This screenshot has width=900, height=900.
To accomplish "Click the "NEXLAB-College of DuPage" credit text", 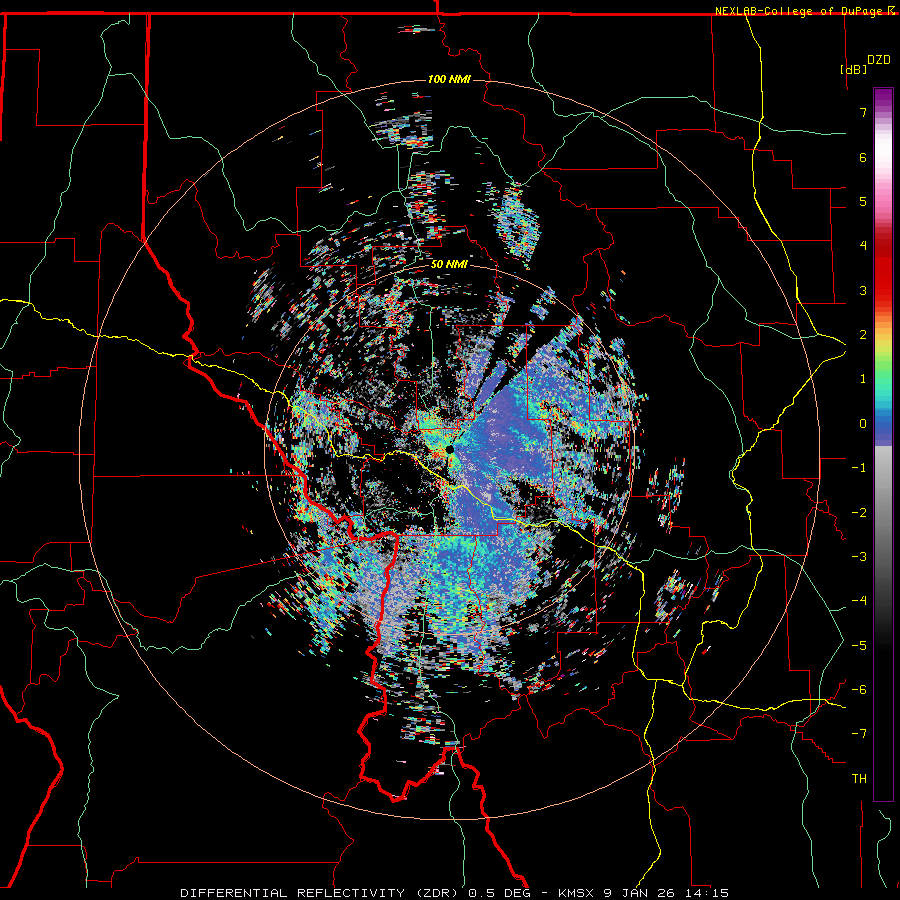I will [801, 11].
